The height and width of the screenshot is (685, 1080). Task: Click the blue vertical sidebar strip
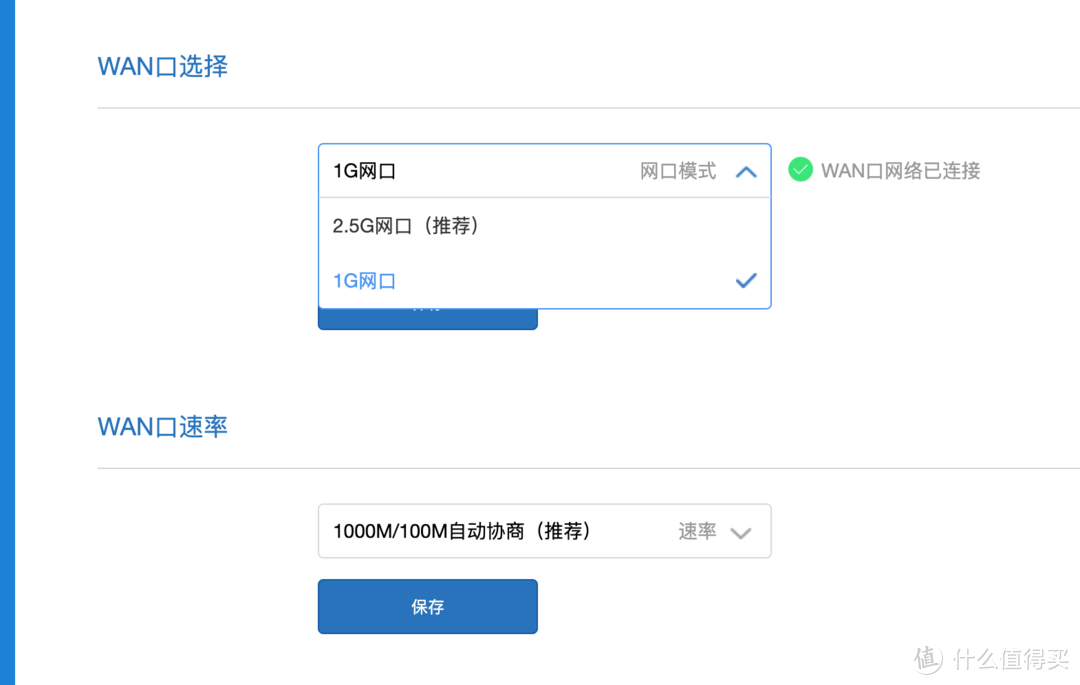coord(7,342)
